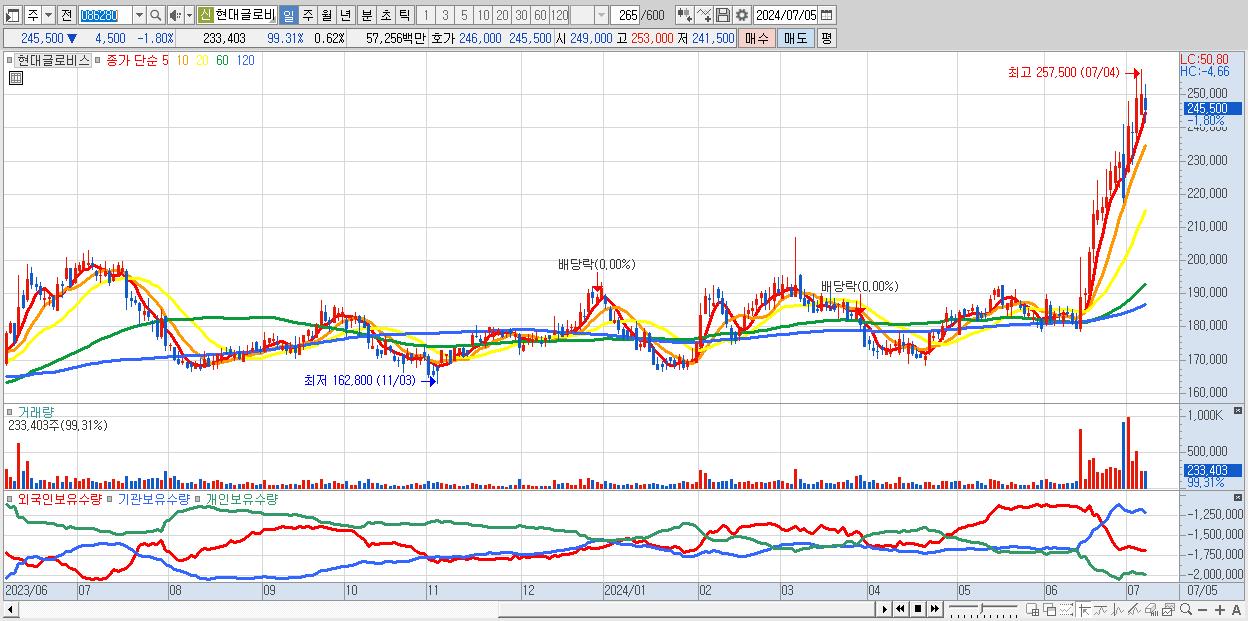Click the speaker sound icon
The image size is (1248, 621).
(x=175, y=15)
